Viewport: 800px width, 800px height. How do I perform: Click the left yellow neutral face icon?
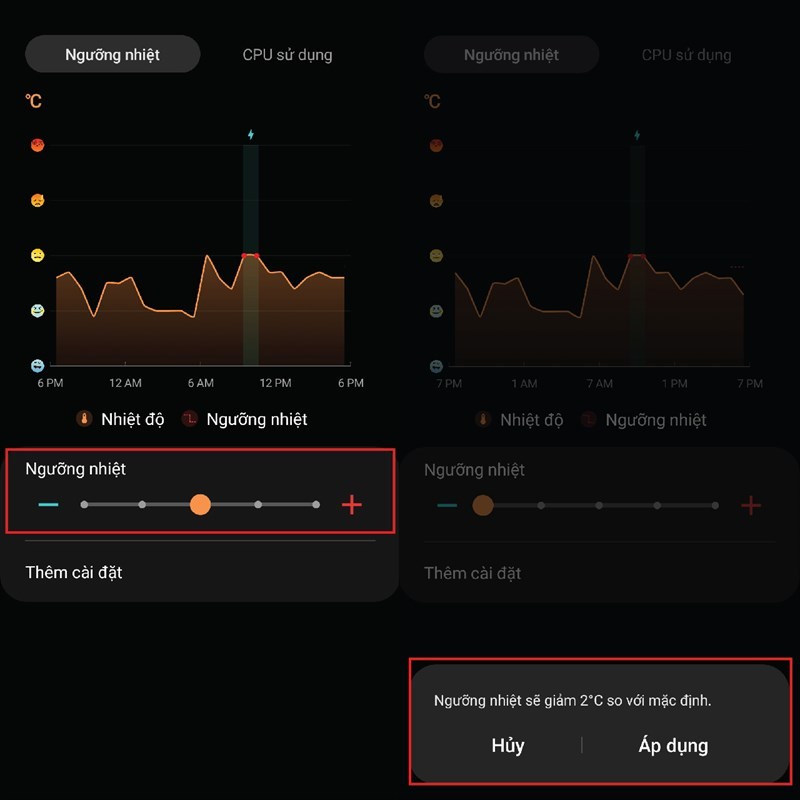click(37, 255)
